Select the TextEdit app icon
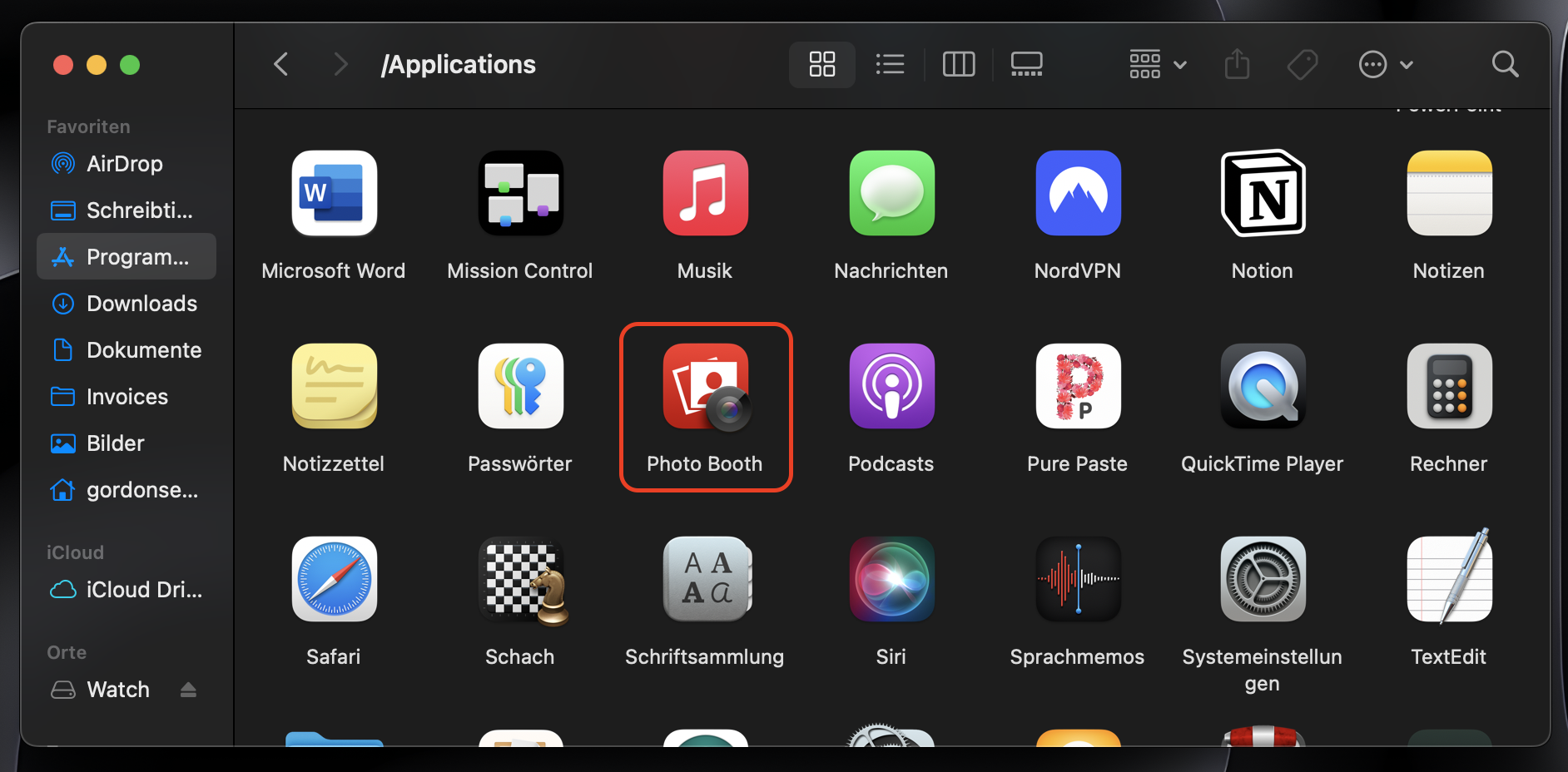The height and width of the screenshot is (772, 1568). (1449, 576)
